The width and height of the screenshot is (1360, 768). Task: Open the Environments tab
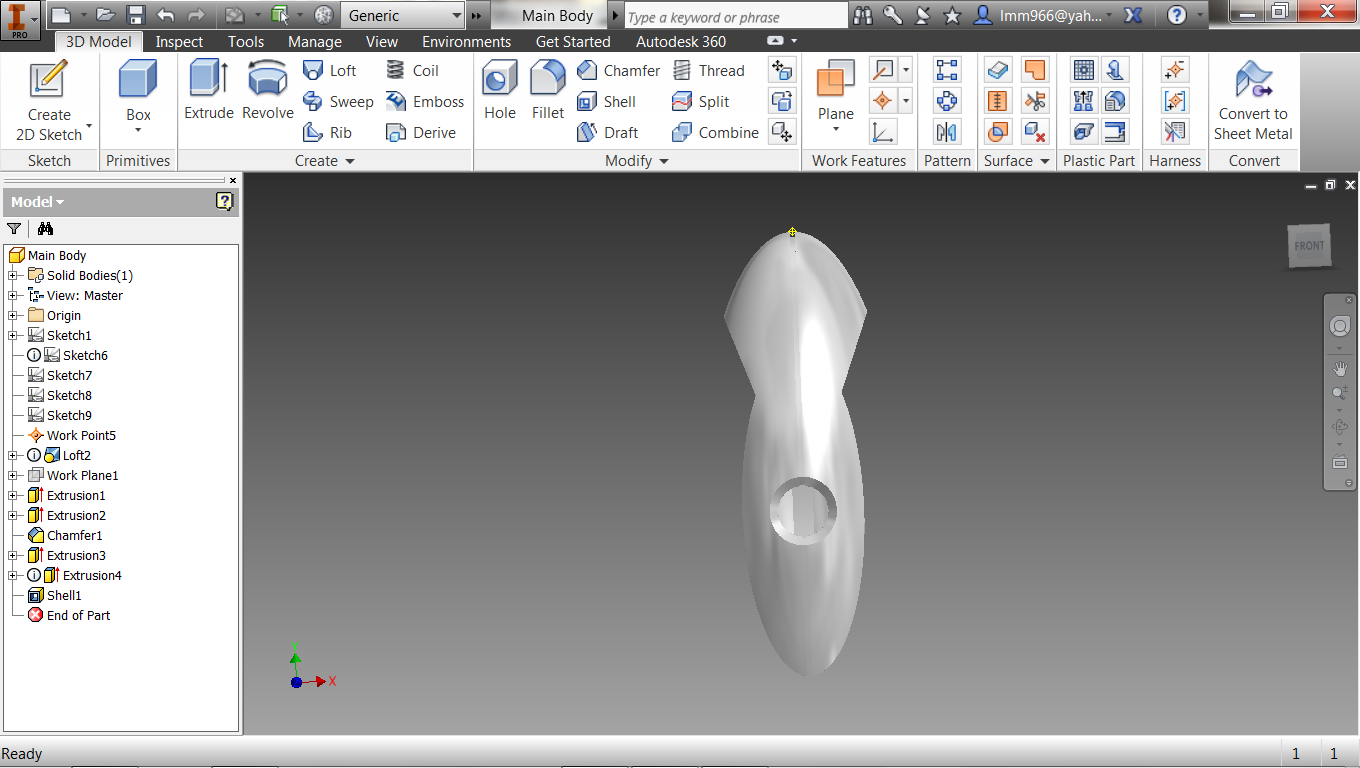(x=466, y=41)
